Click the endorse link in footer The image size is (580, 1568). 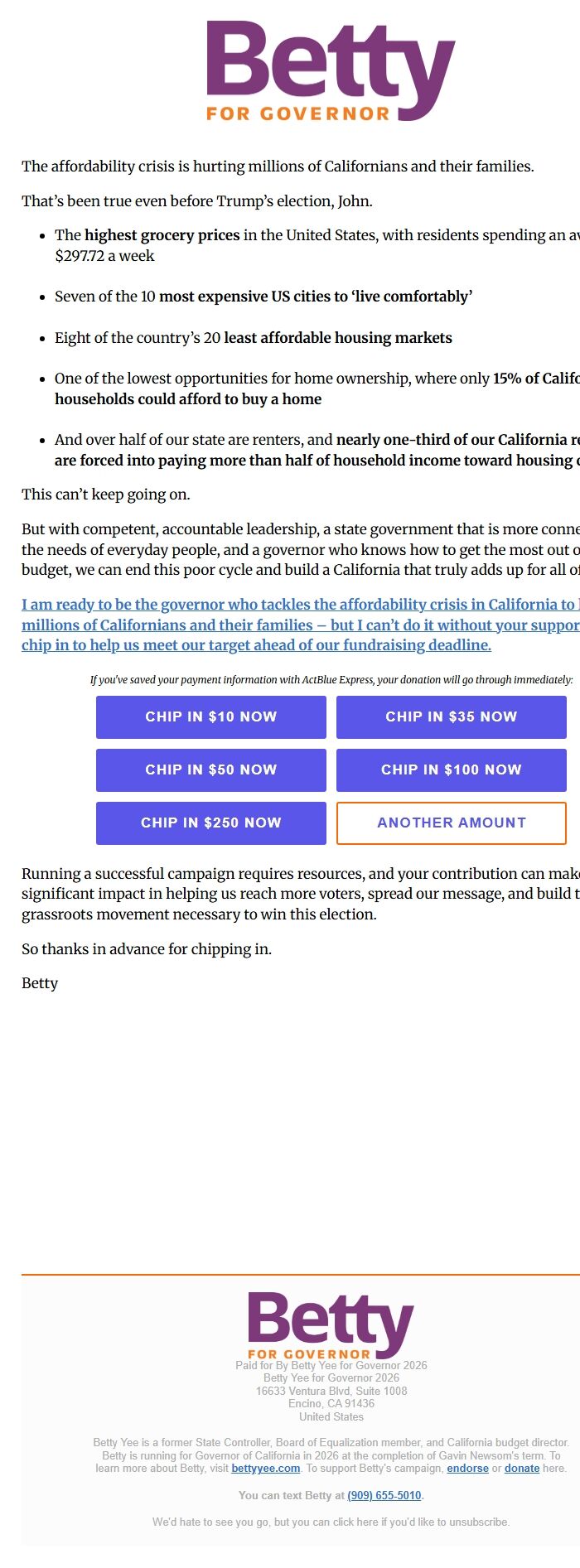(467, 1468)
